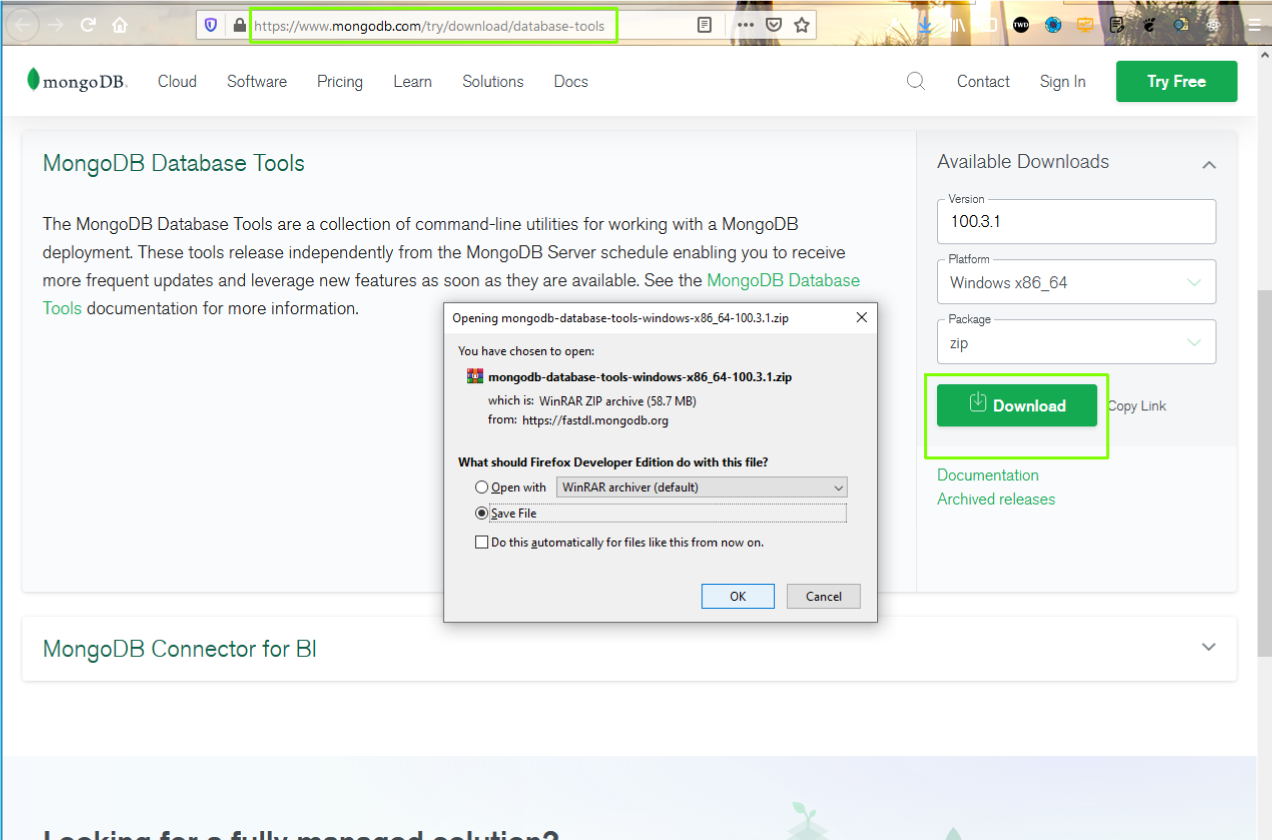Bookmark this page with star icon
This screenshot has height=840, width=1272.
(x=802, y=26)
